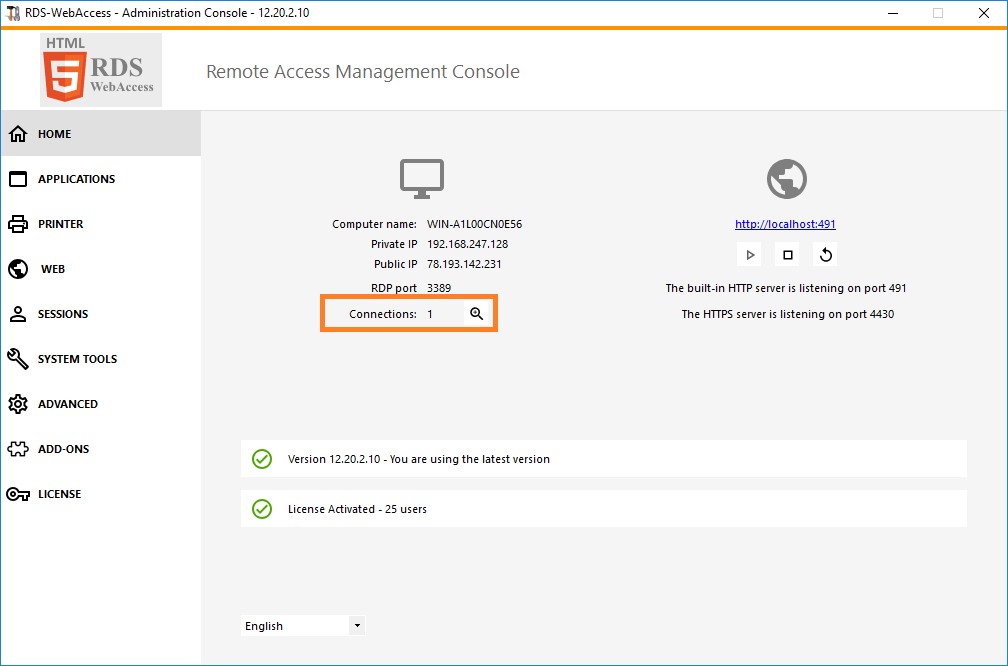Image resolution: width=1008 pixels, height=666 pixels.
Task: Click the Remote Access Management Console heading
Action: click(x=363, y=71)
